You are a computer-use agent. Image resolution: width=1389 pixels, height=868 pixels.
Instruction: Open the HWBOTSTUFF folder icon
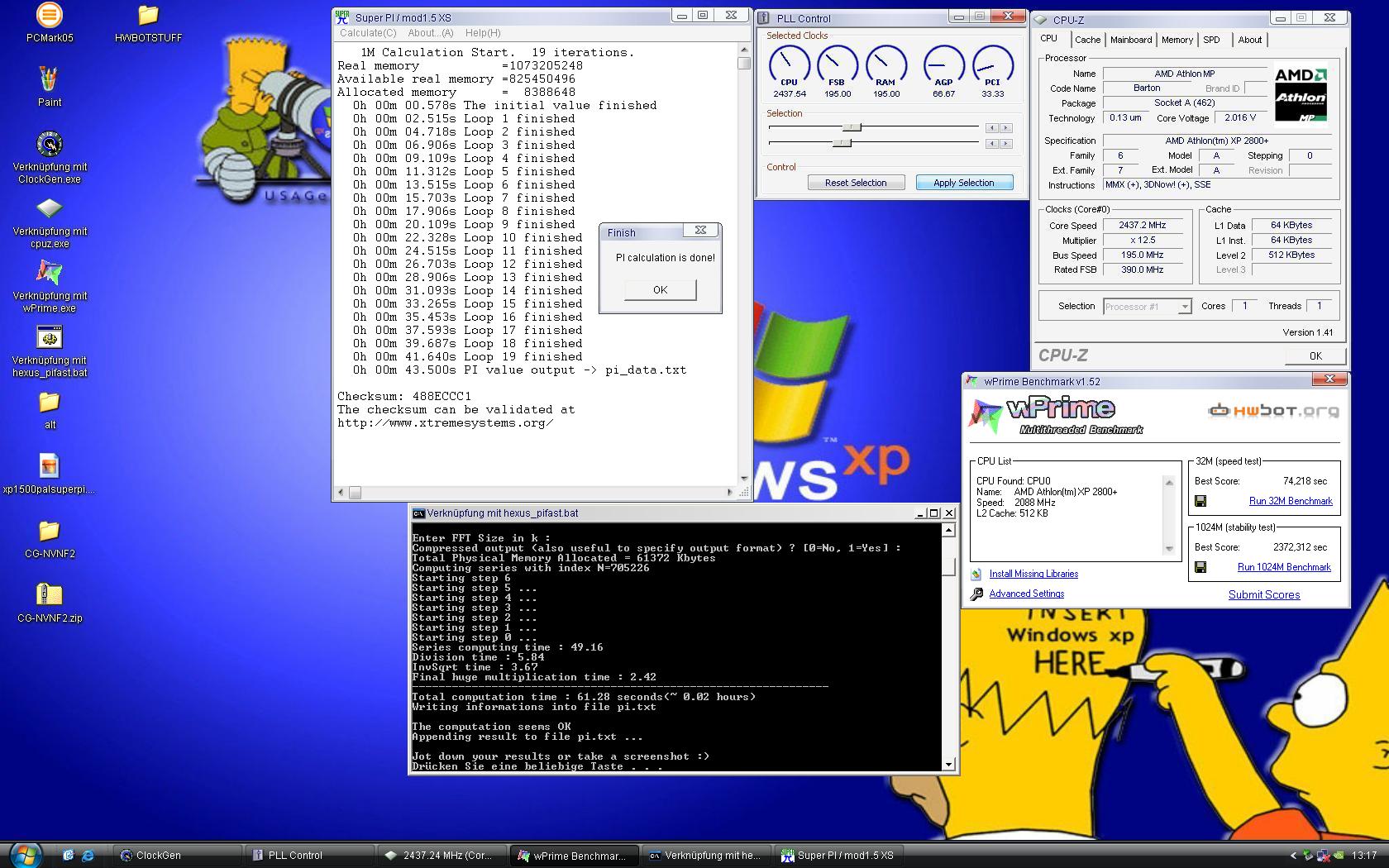[x=148, y=15]
